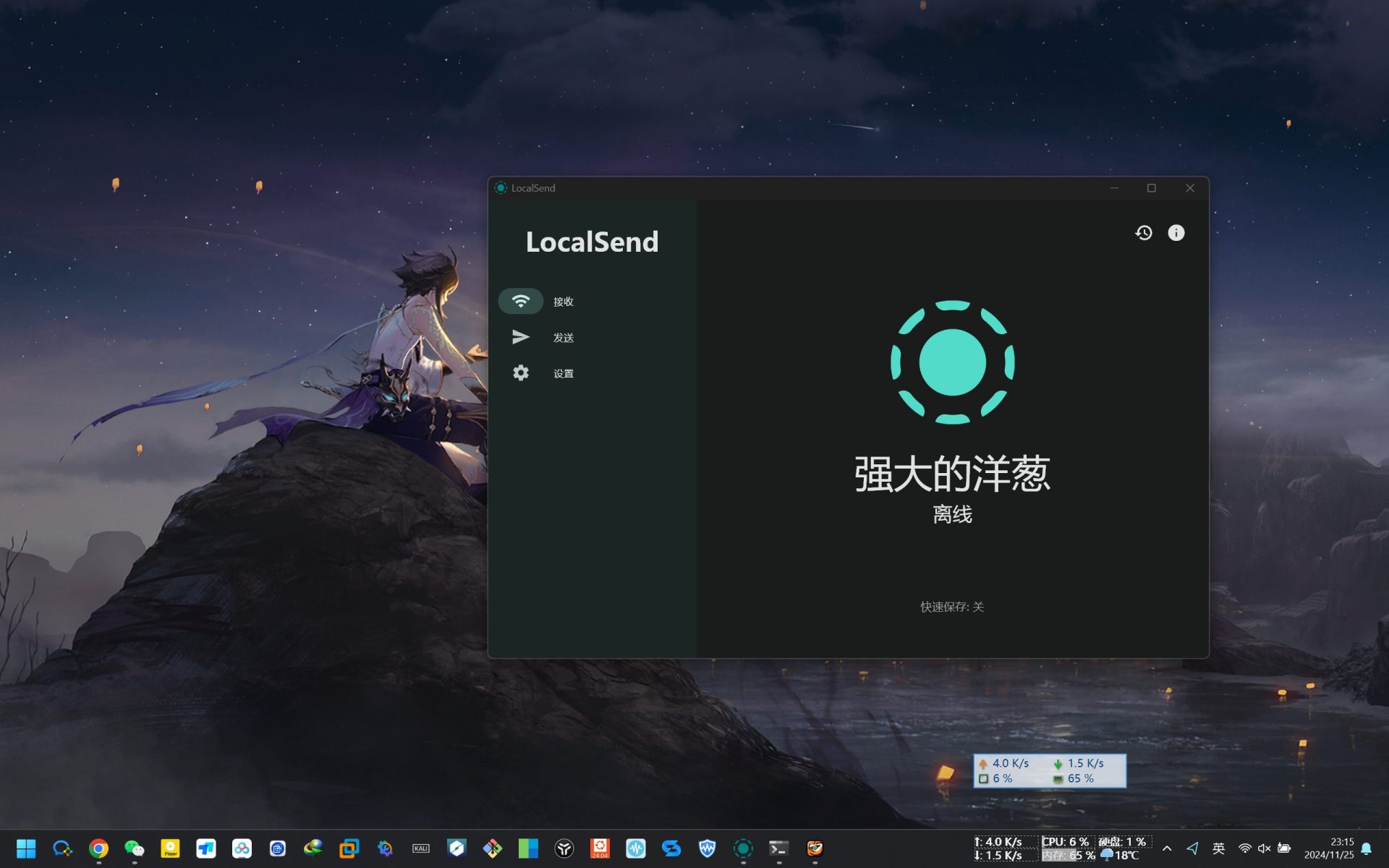1389x868 pixels.
Task: Click the 18℃ weather indicator
Action: pos(1119,855)
